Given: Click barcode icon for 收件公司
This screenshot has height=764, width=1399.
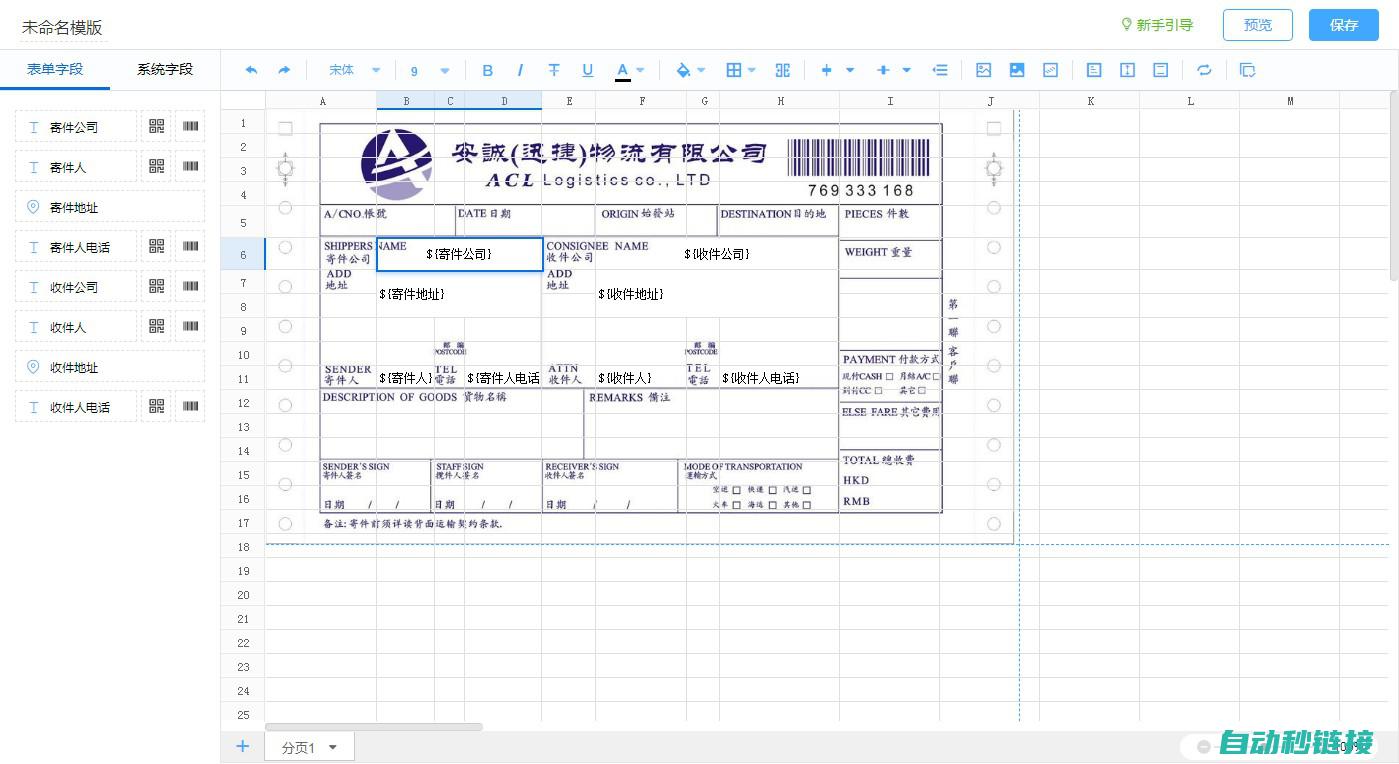Looking at the screenshot, I should click(190, 286).
